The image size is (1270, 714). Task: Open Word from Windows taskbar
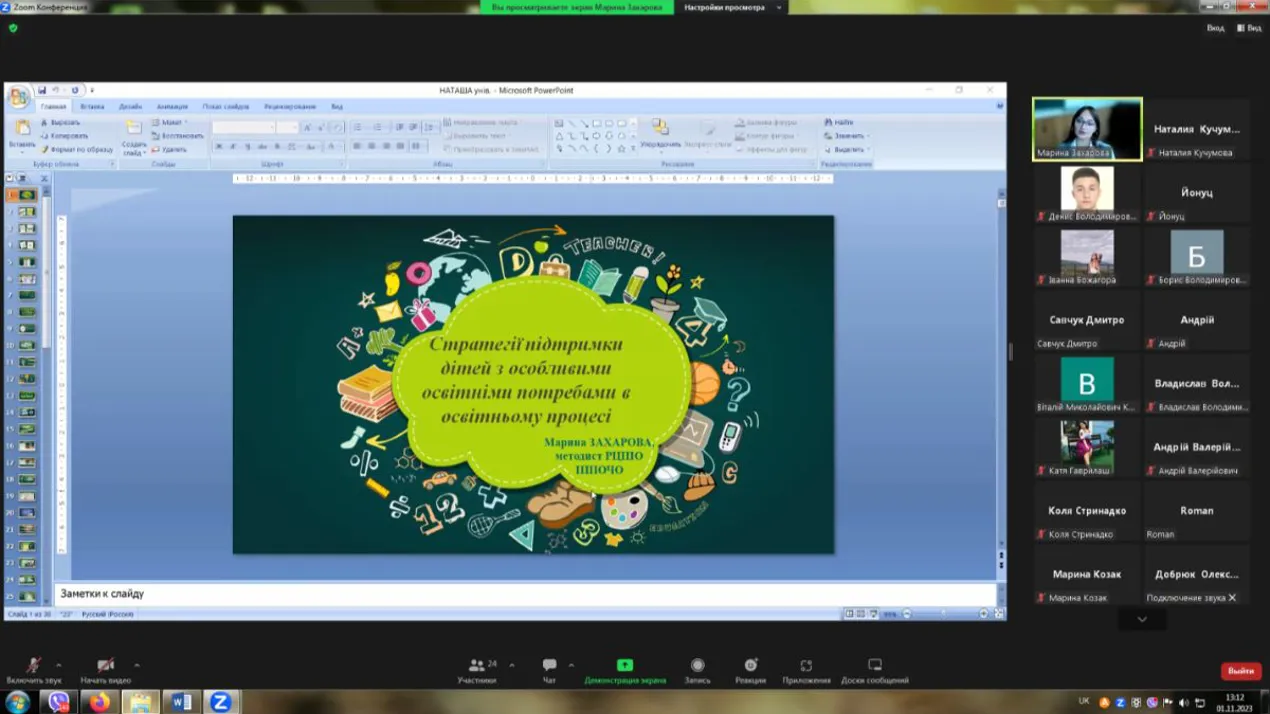pyautogui.click(x=181, y=702)
